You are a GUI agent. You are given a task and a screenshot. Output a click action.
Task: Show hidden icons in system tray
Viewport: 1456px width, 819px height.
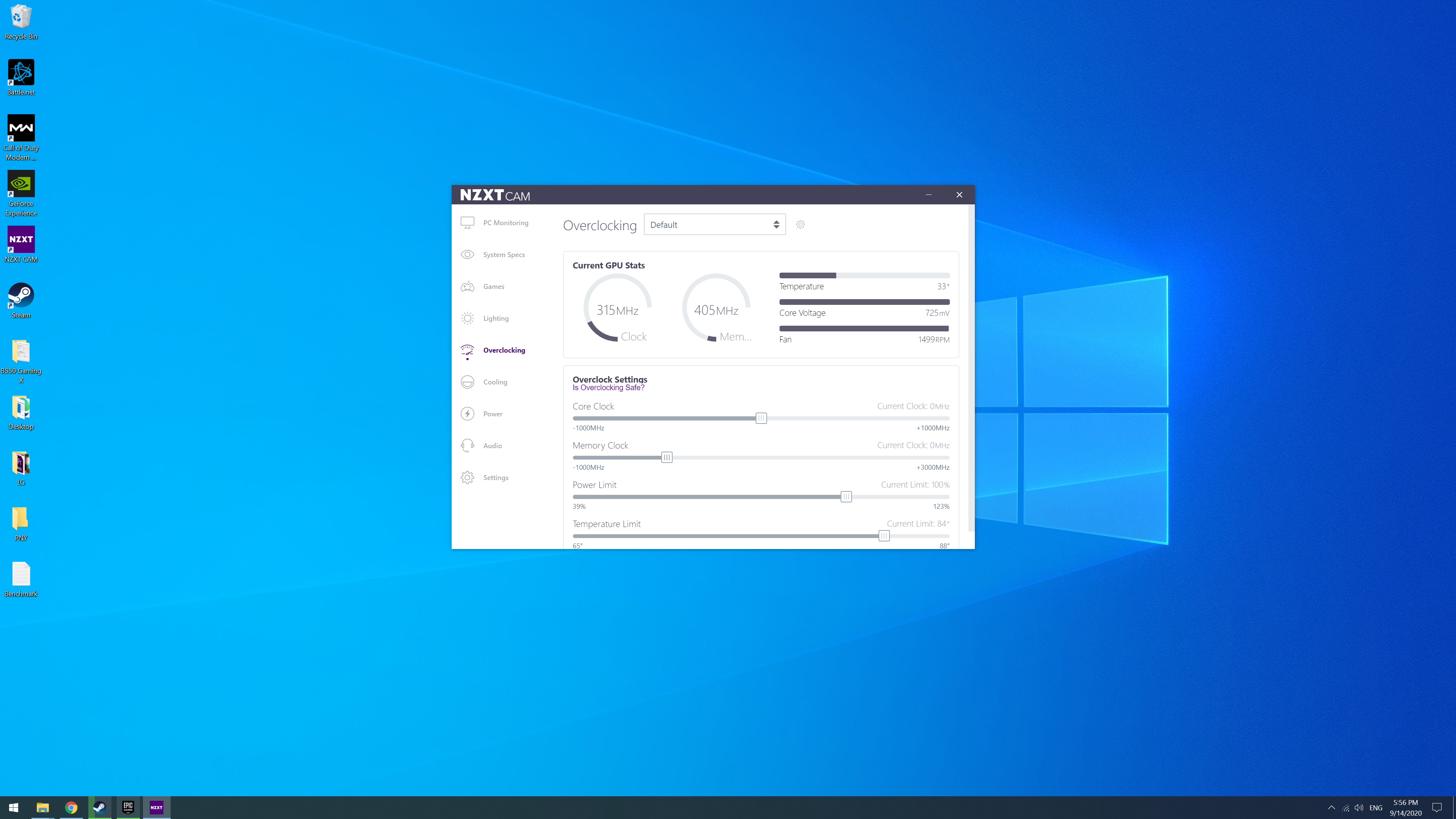1332,808
